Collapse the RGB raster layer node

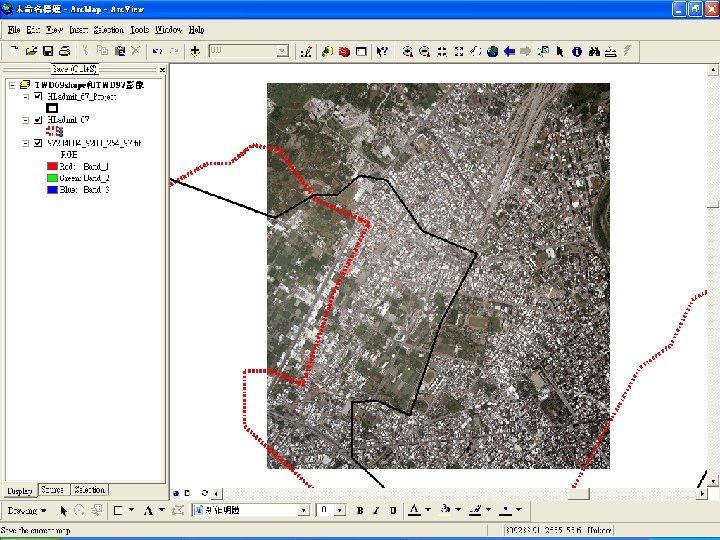click(x=26, y=143)
